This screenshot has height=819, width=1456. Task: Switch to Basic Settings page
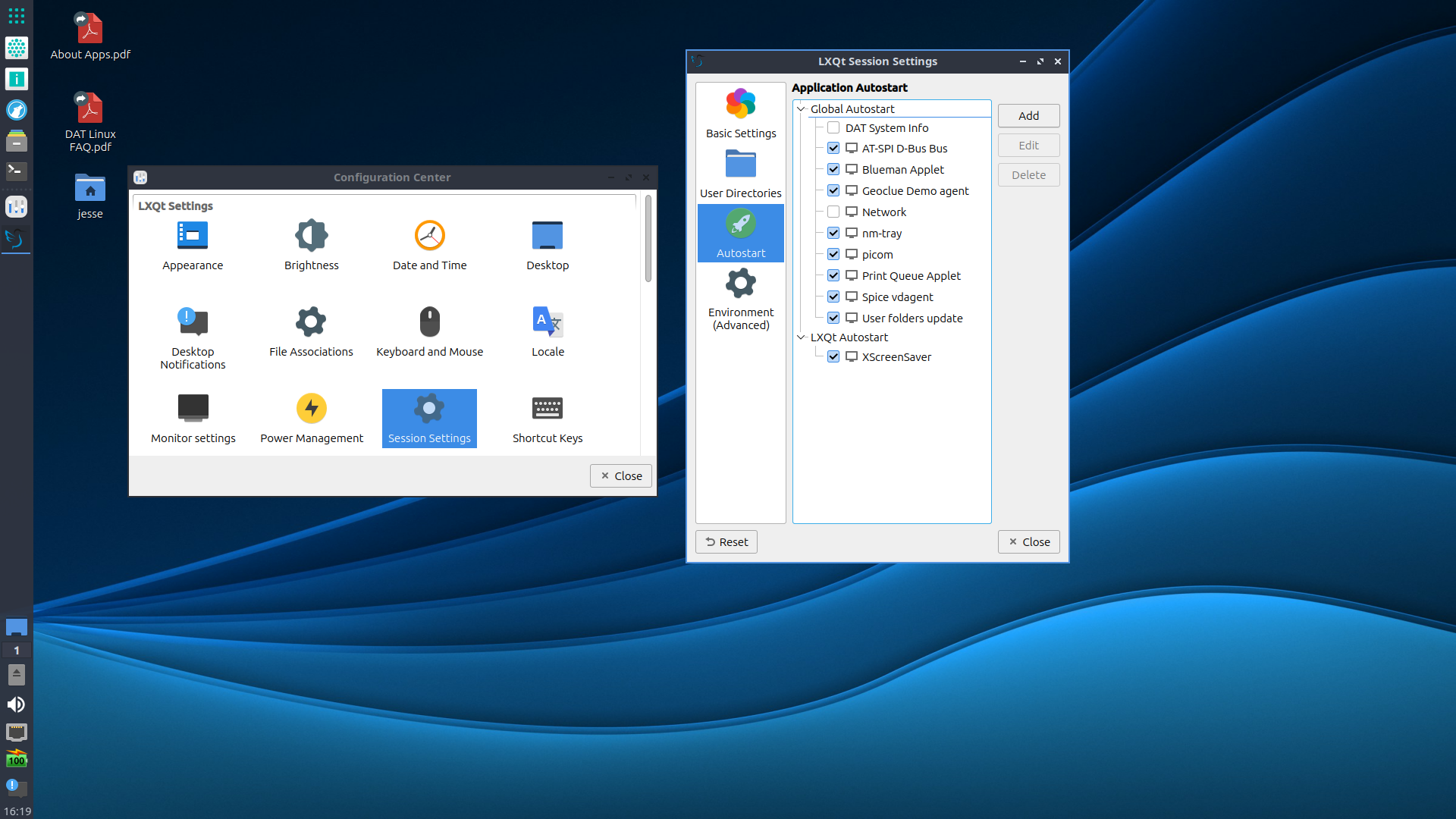click(x=741, y=114)
